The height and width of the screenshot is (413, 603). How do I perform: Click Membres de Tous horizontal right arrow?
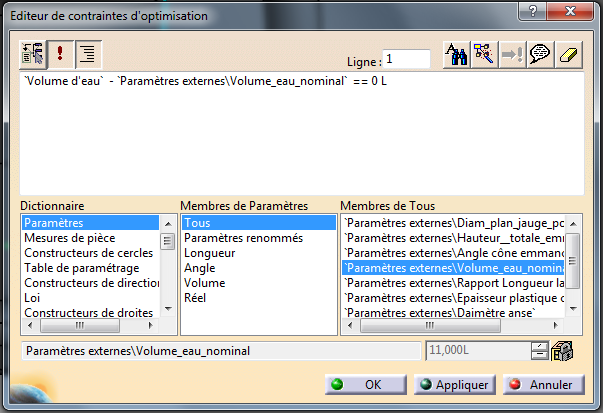click(x=555, y=326)
